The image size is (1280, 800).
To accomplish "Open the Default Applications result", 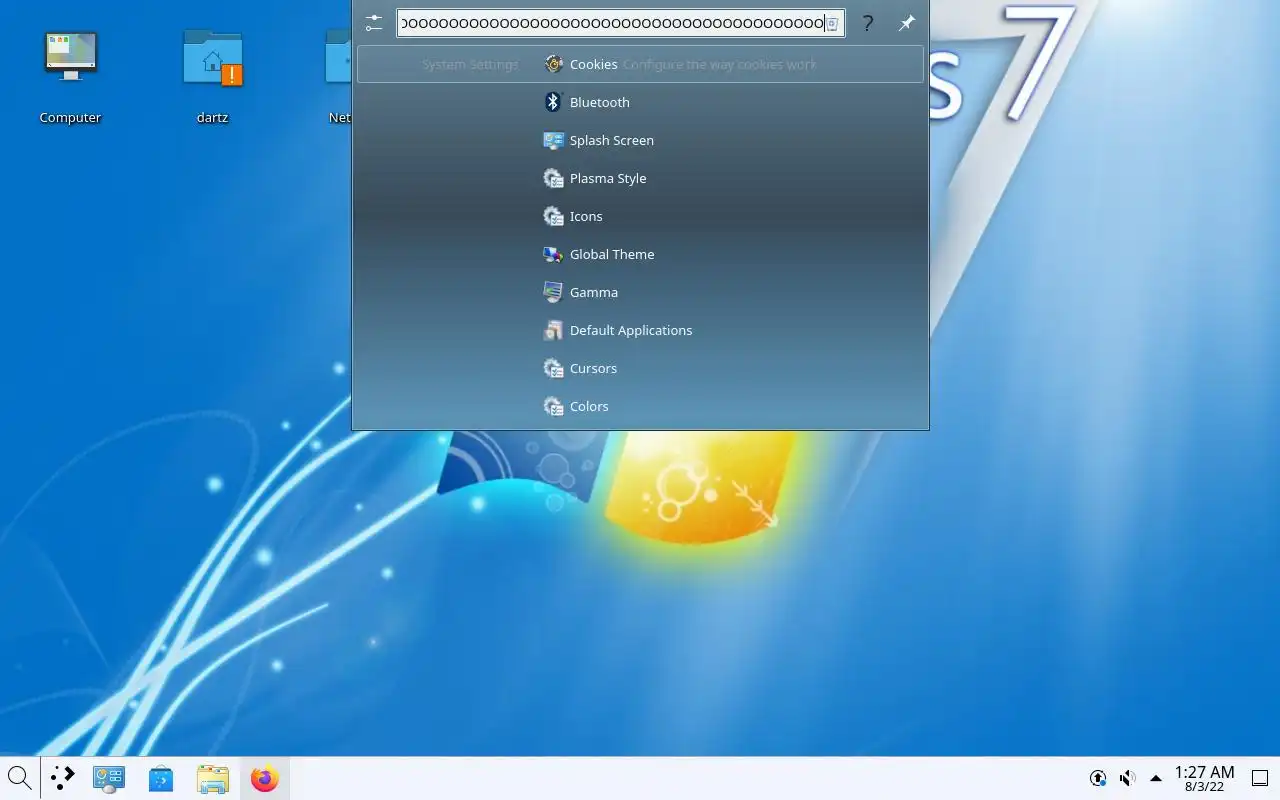I will [640, 330].
